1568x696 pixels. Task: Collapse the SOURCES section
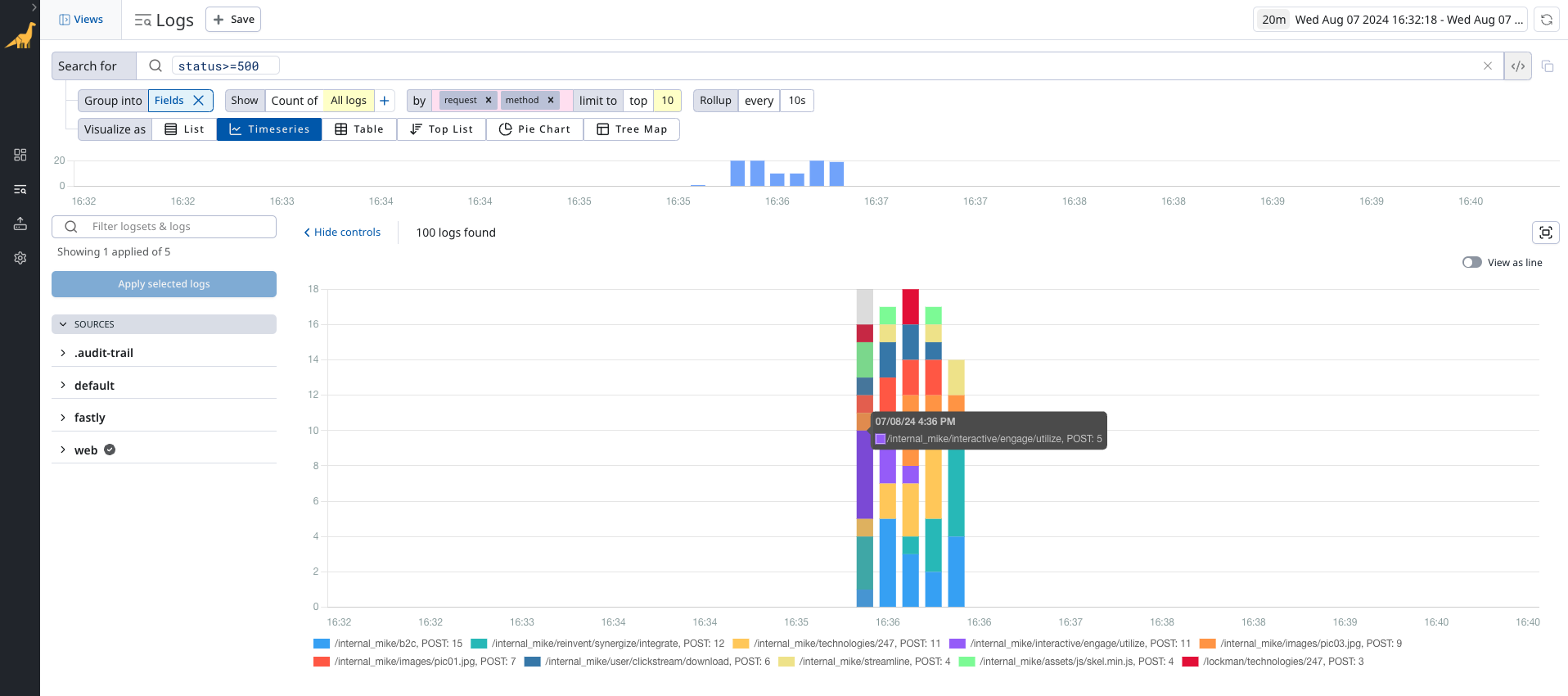click(164, 324)
